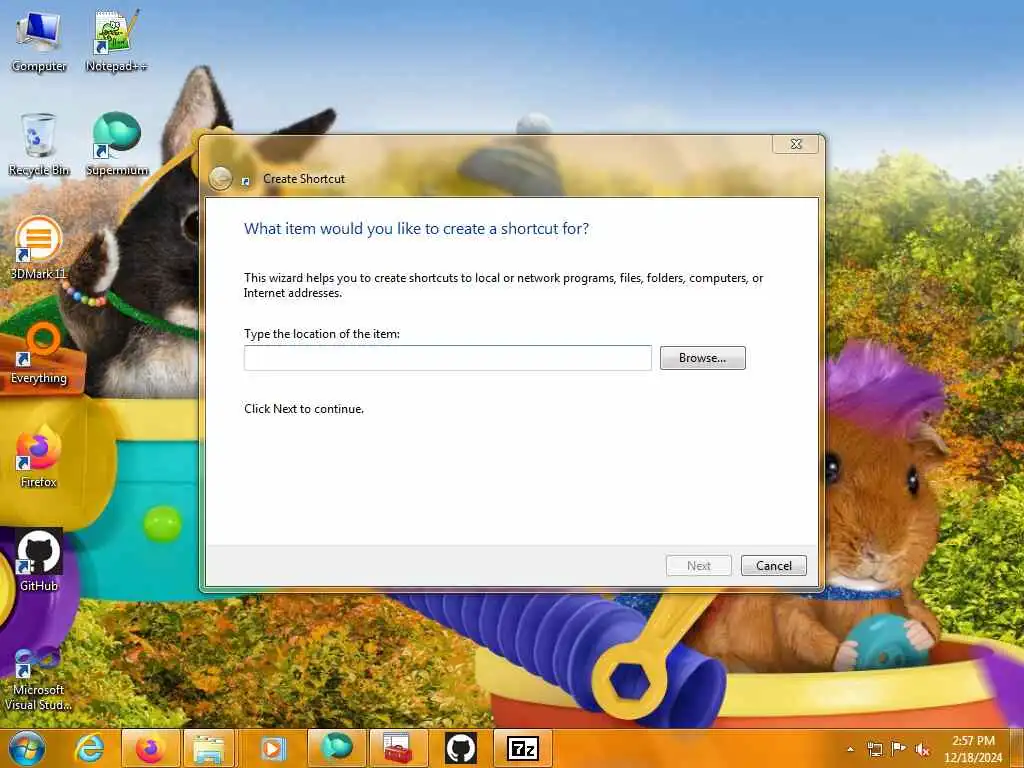Open the clock showing 2:57 PM
The image size is (1024, 768).
point(972,749)
